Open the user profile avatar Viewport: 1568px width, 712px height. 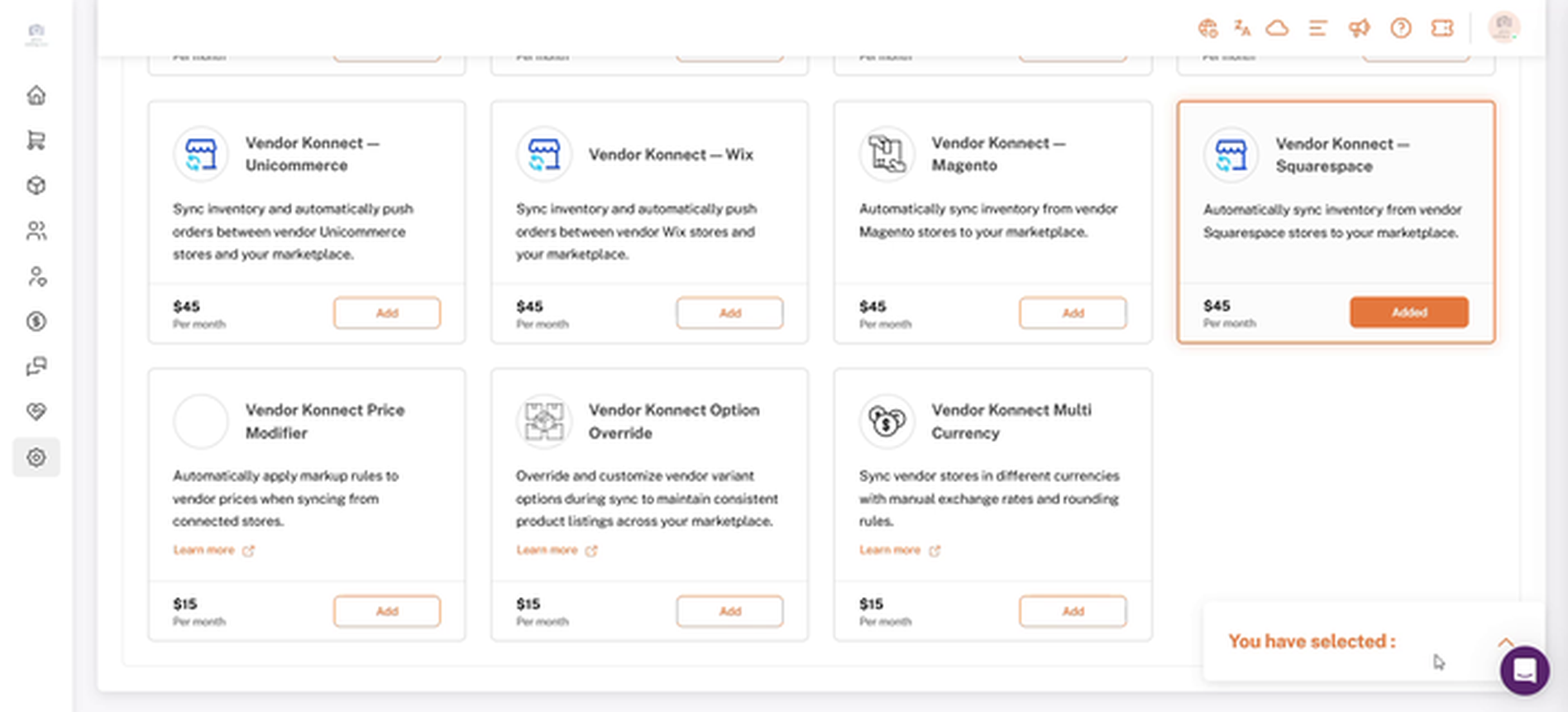[x=1503, y=27]
